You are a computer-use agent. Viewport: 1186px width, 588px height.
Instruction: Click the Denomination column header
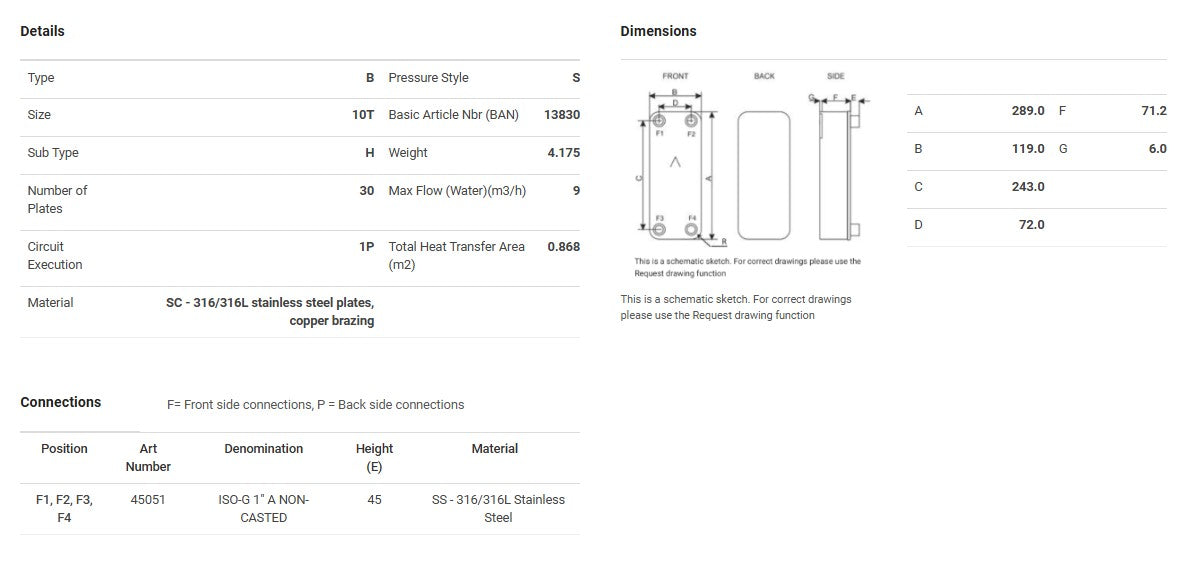tap(263, 449)
